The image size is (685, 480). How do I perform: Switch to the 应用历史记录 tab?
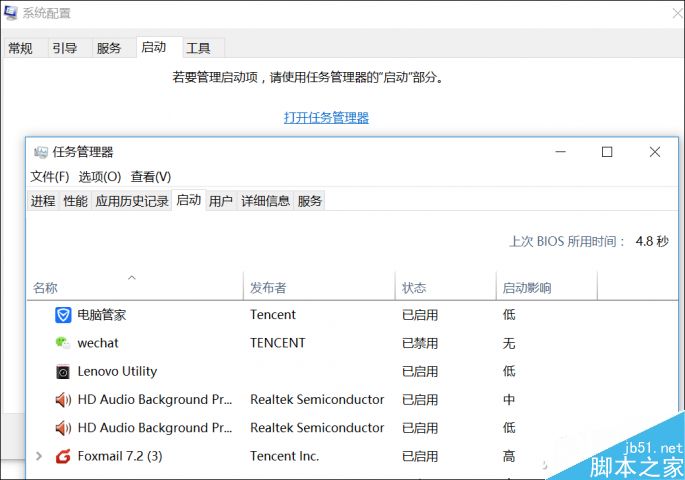click(x=132, y=201)
